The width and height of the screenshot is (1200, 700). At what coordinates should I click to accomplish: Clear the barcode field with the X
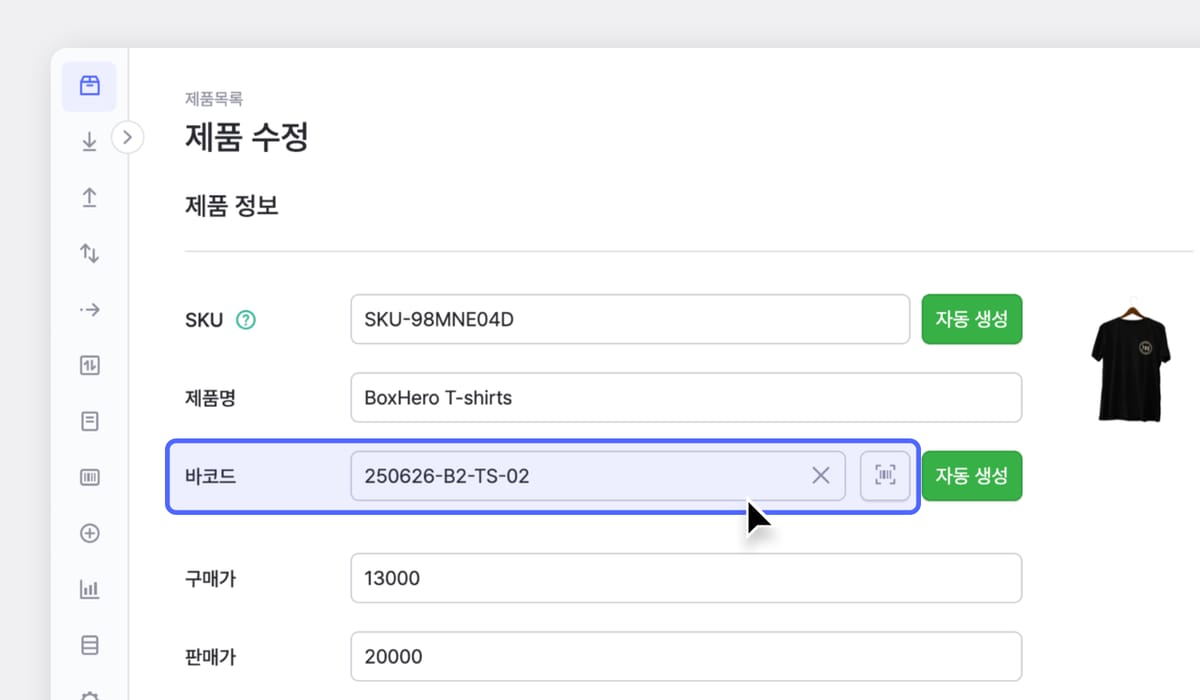tap(821, 476)
